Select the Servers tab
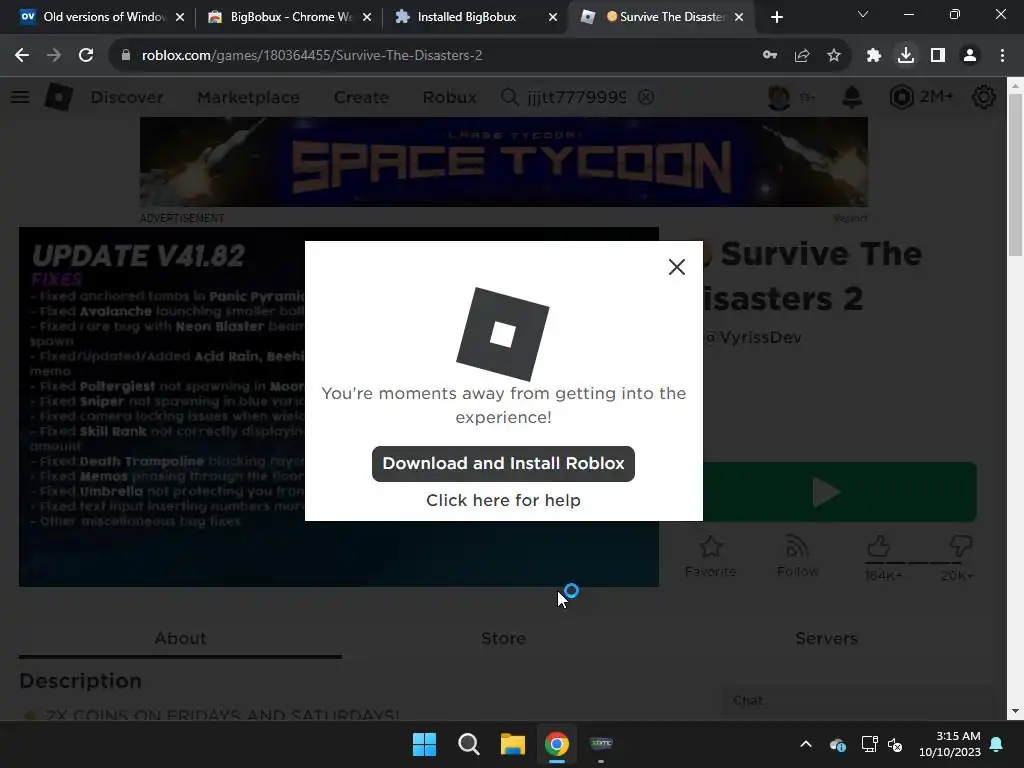 pos(826,638)
